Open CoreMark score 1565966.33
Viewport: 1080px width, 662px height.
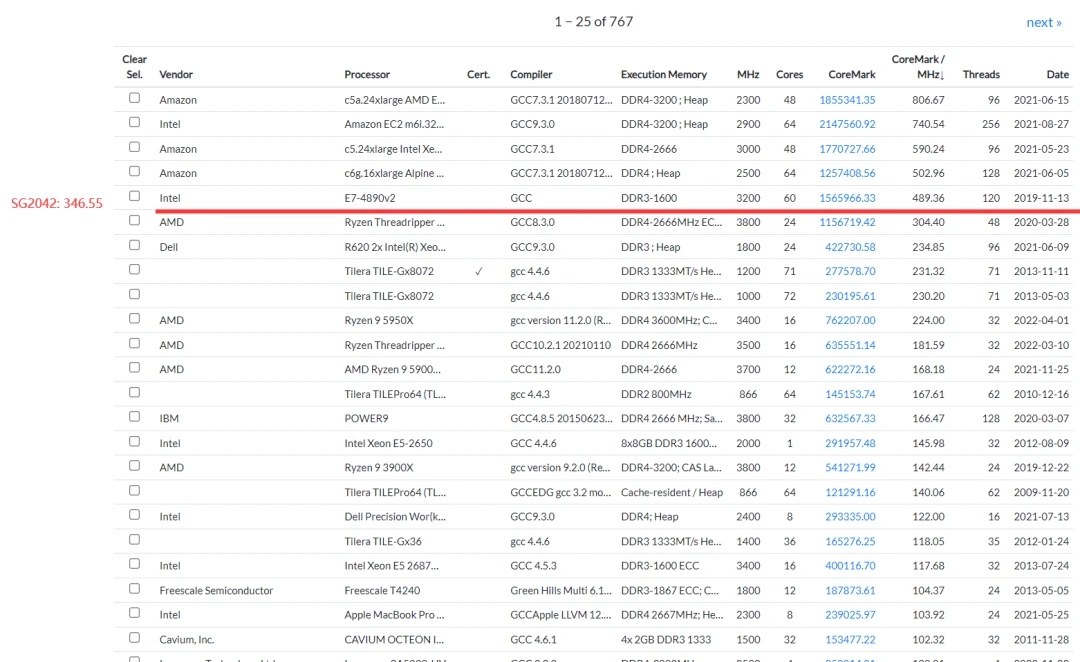click(847, 198)
